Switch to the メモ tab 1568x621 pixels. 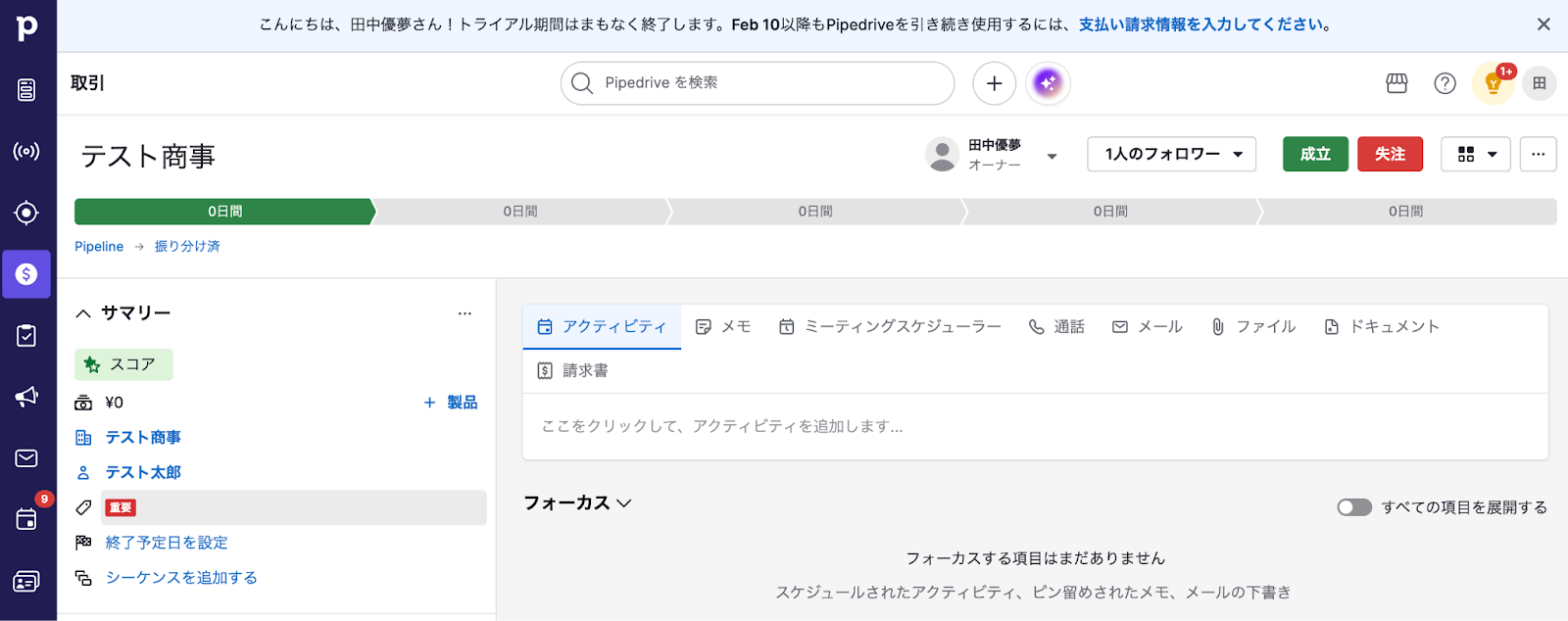[722, 326]
